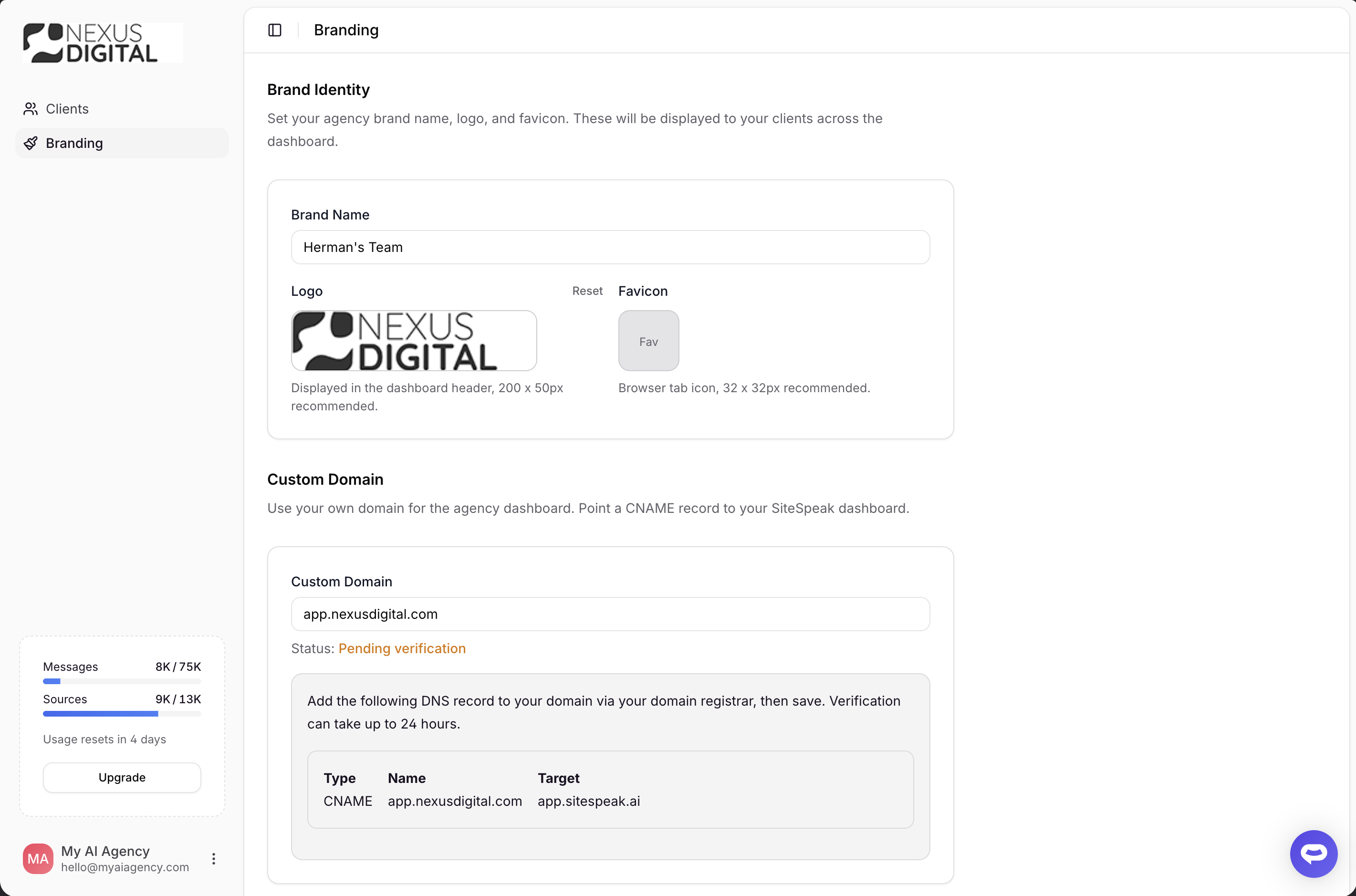Click the Pending verification status text
This screenshot has width=1356, height=896.
(x=402, y=648)
